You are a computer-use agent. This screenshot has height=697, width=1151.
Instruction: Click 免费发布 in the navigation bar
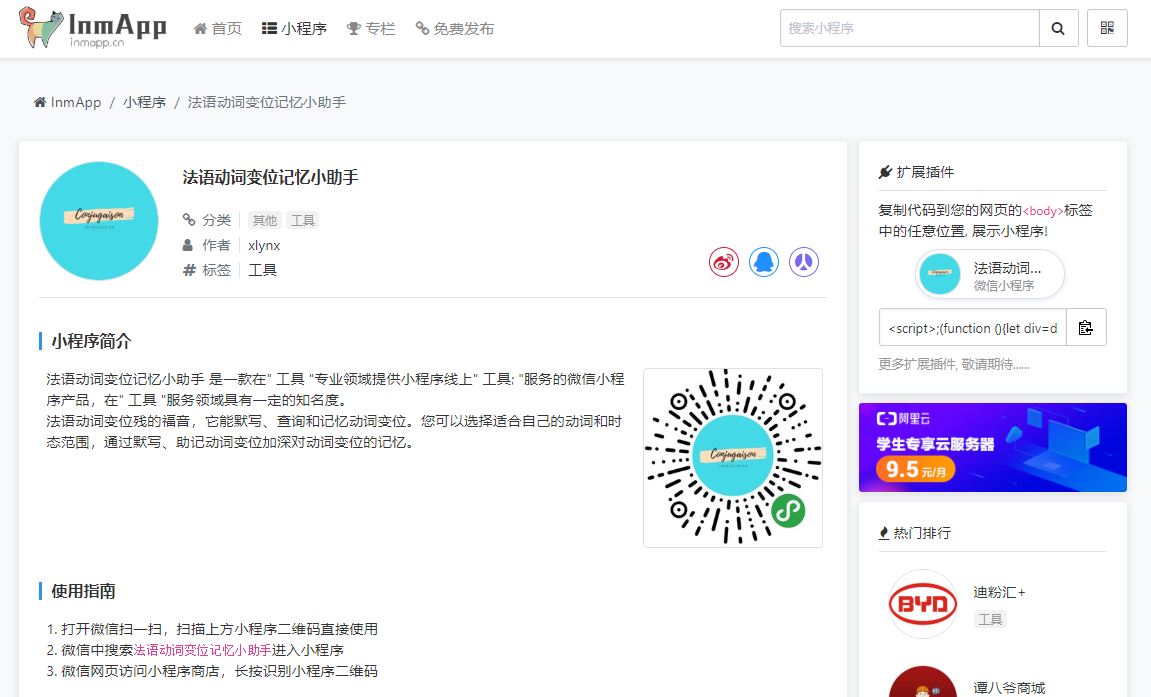[455, 29]
